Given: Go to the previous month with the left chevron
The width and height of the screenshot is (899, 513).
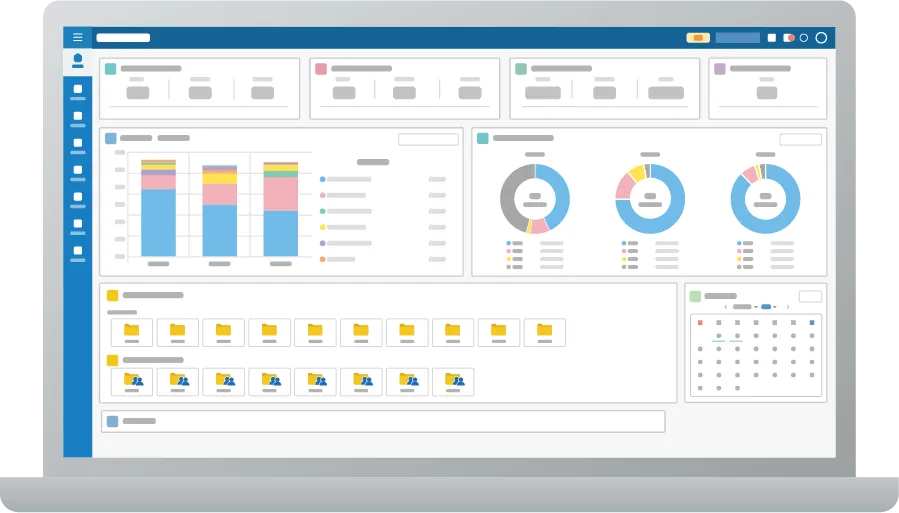Looking at the screenshot, I should pyautogui.click(x=726, y=307).
